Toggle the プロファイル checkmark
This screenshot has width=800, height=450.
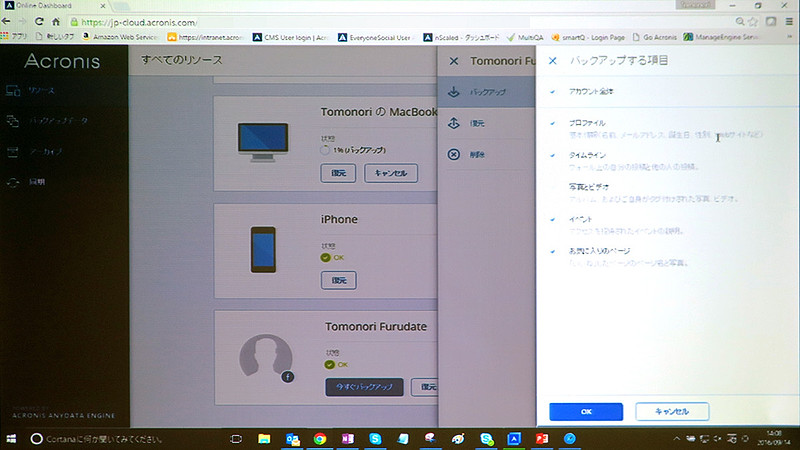point(553,123)
